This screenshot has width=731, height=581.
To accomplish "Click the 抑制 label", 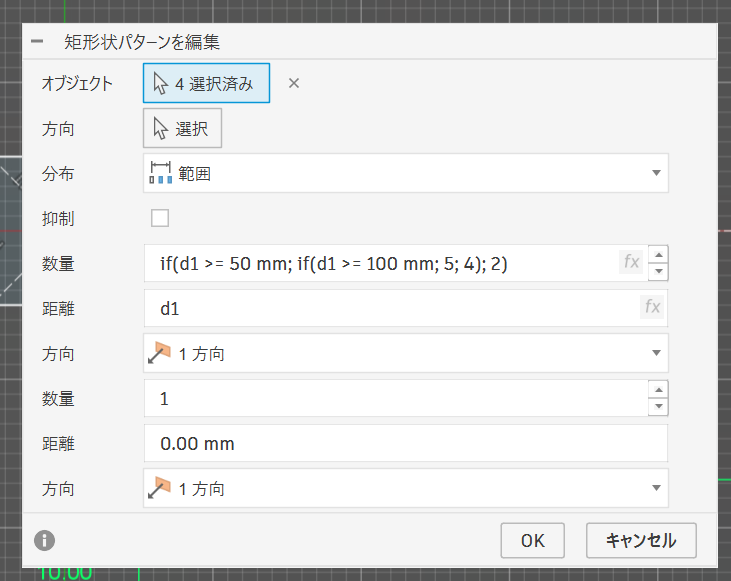I will [58, 218].
